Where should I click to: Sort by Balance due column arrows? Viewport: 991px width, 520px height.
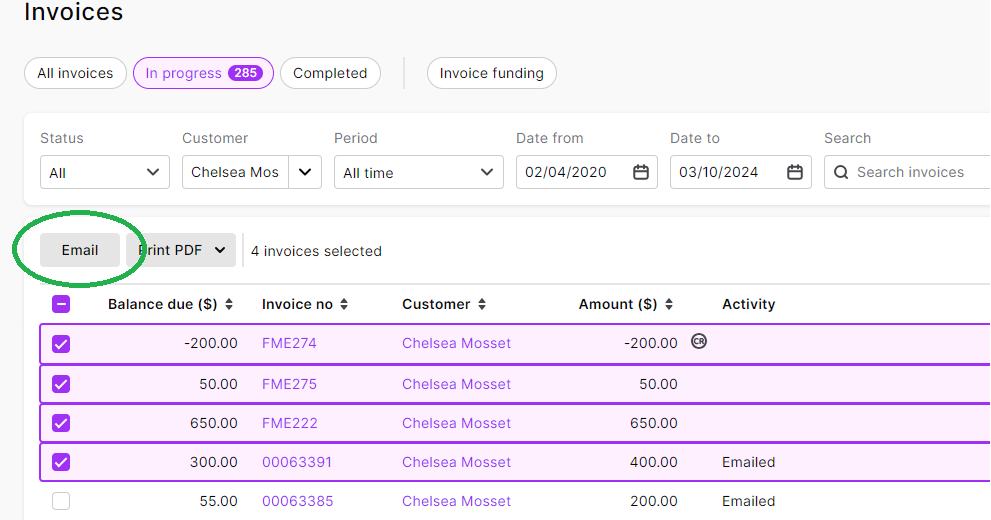229,304
